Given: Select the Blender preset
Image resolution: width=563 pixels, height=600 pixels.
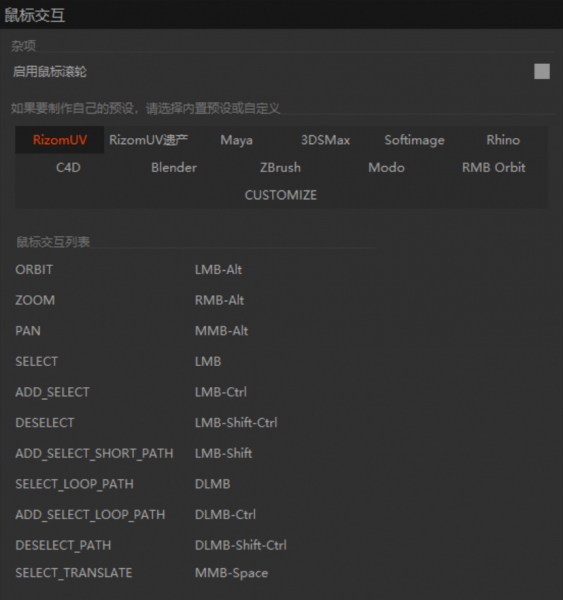Looking at the screenshot, I should (174, 167).
